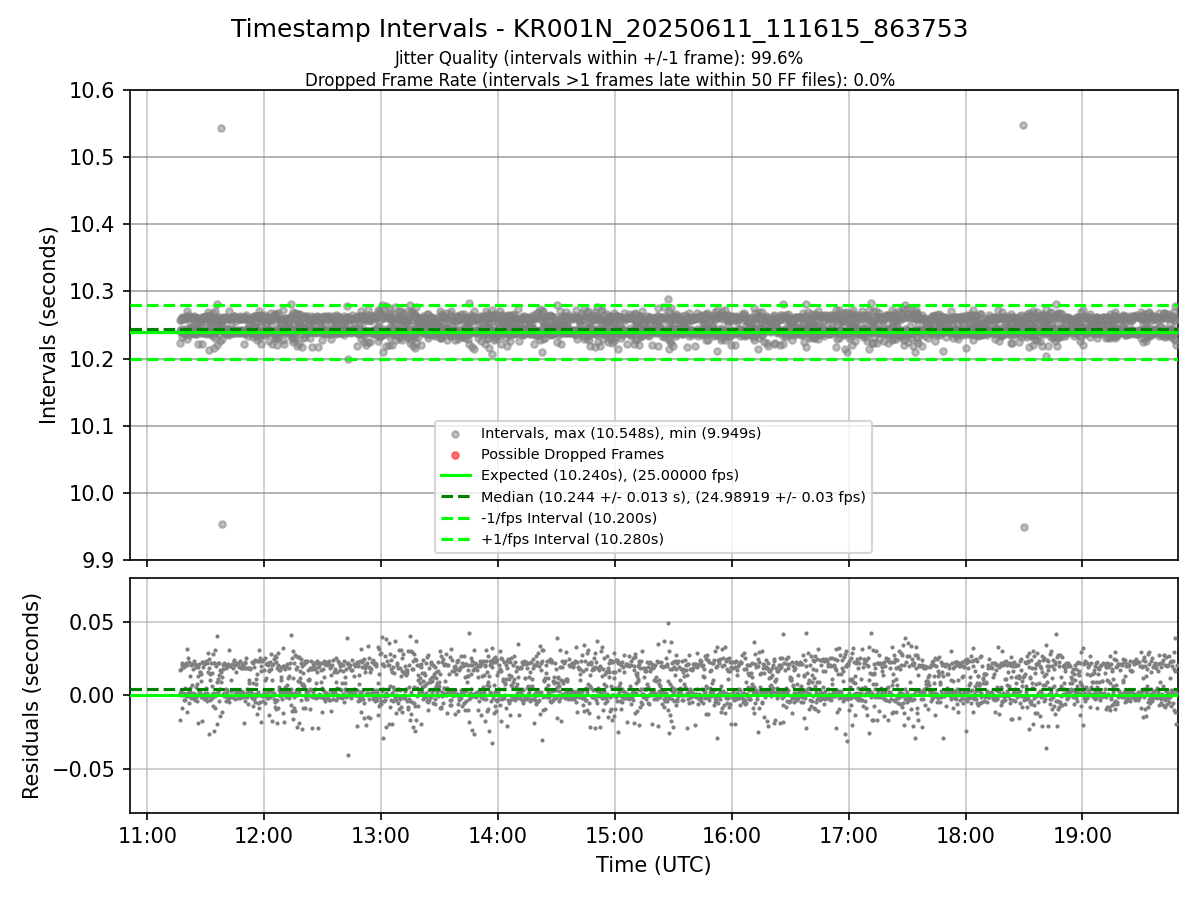Click the low outlier point near 9.95s at 11:40

pos(222,524)
